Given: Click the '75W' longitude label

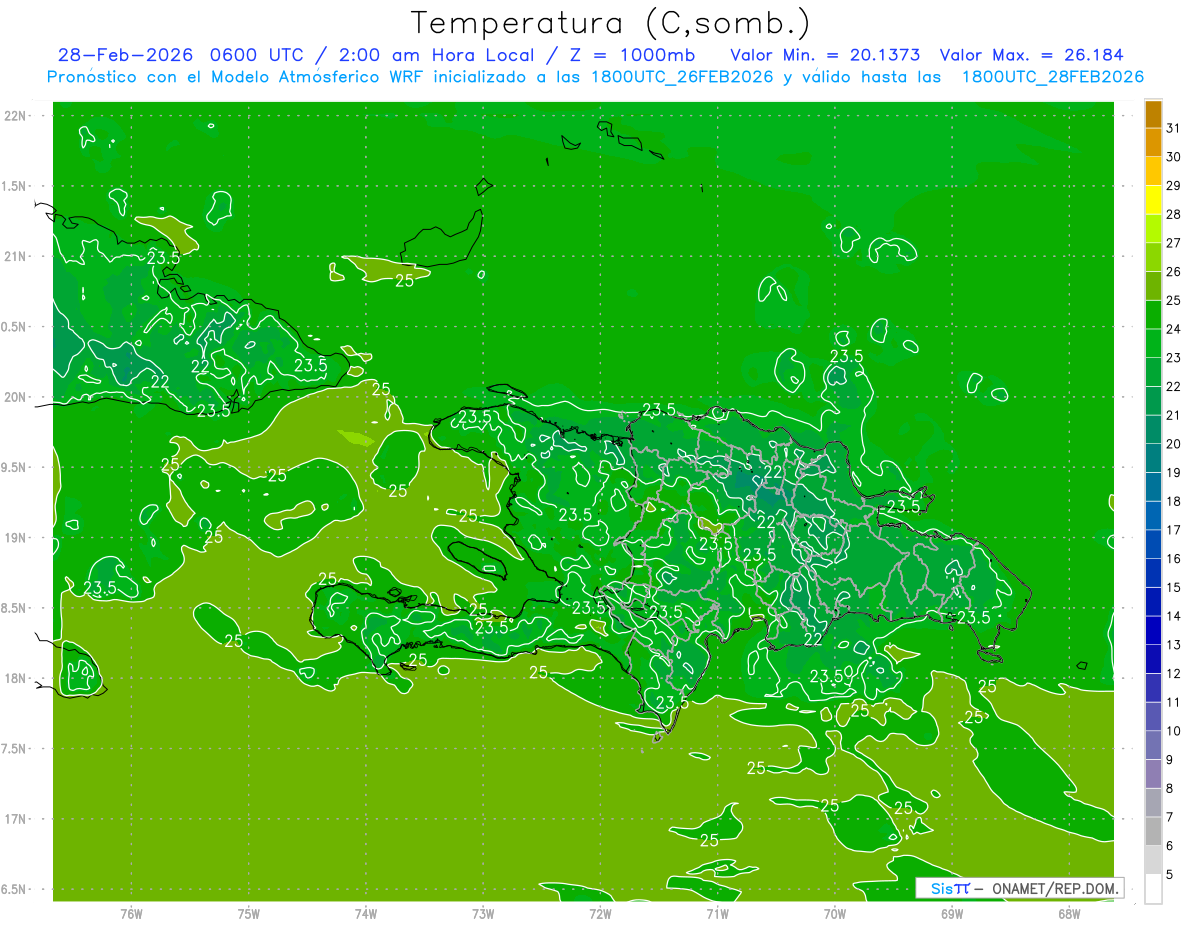Looking at the screenshot, I should coord(249,914).
